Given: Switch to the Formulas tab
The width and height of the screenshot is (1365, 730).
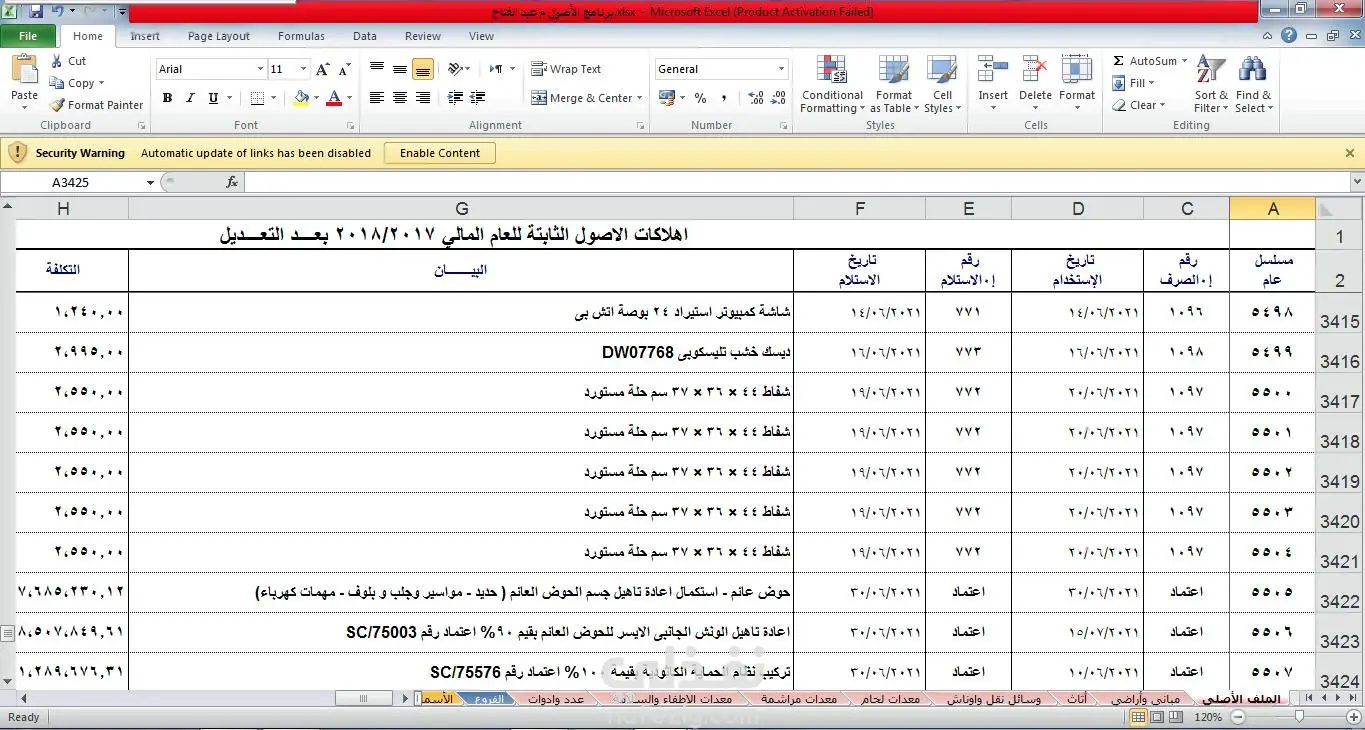Looking at the screenshot, I should click(301, 36).
